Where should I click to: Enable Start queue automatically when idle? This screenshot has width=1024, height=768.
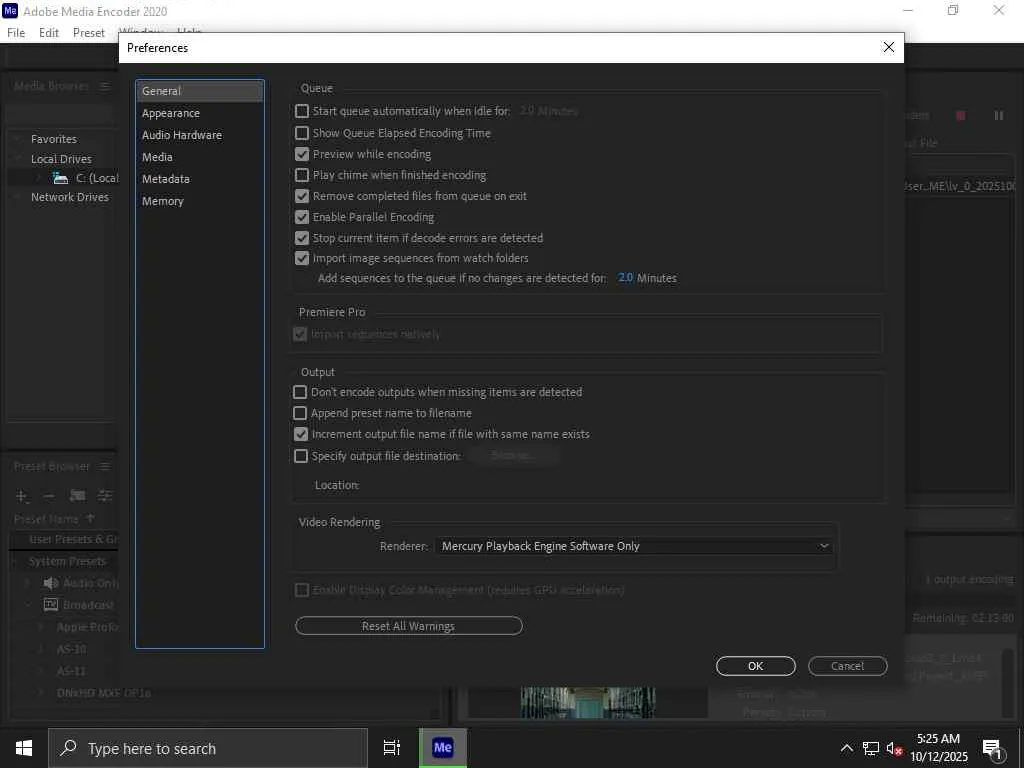point(302,111)
